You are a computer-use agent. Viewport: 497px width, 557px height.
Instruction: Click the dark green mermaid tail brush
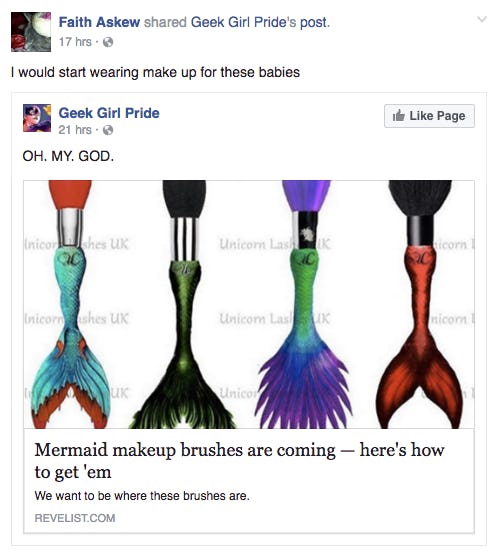(184, 304)
